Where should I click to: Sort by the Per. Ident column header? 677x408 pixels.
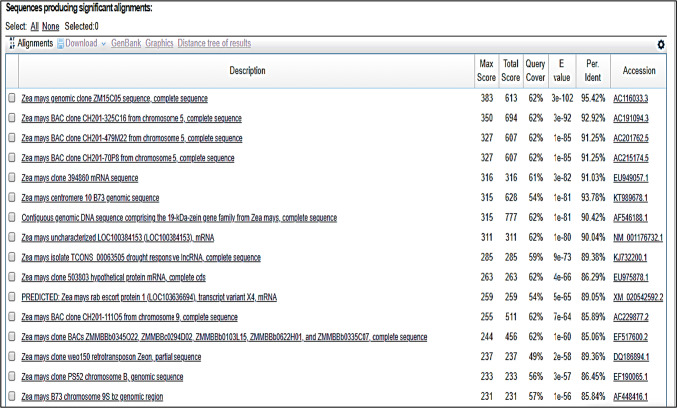pyautogui.click(x=596, y=70)
